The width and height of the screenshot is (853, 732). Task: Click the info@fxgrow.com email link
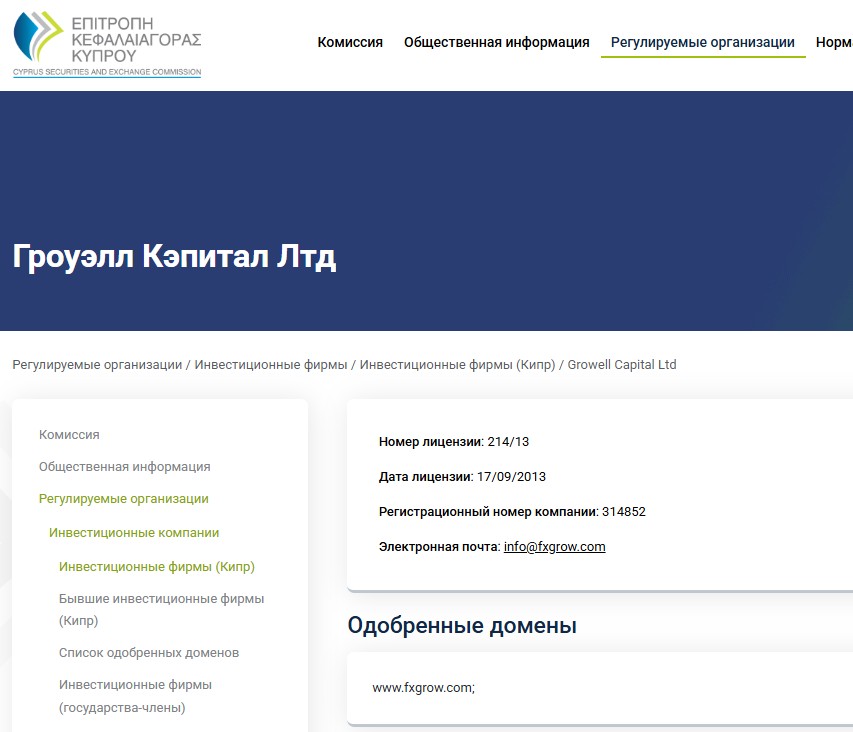coord(554,547)
